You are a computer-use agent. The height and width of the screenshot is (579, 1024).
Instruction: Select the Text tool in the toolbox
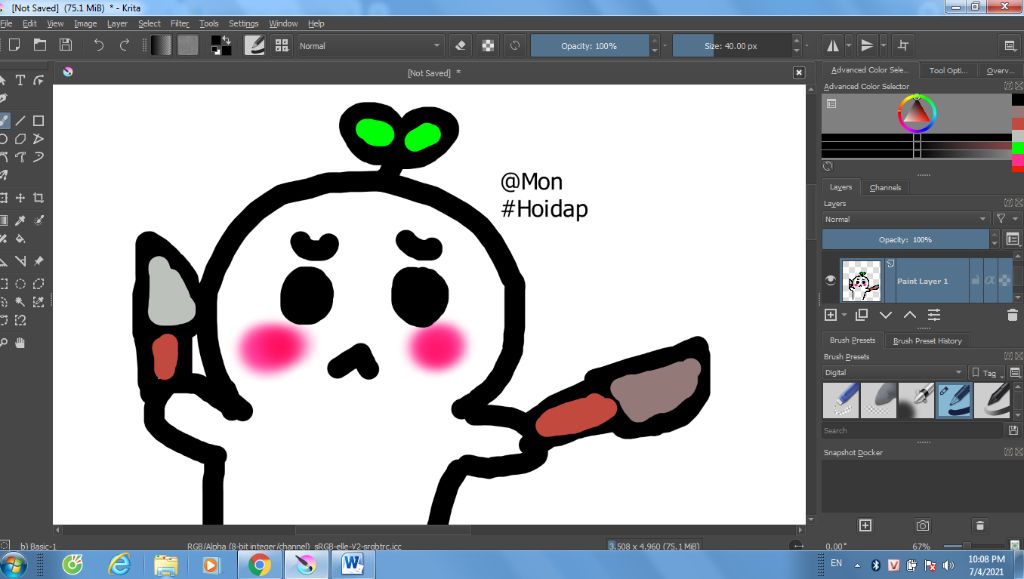click(x=20, y=80)
